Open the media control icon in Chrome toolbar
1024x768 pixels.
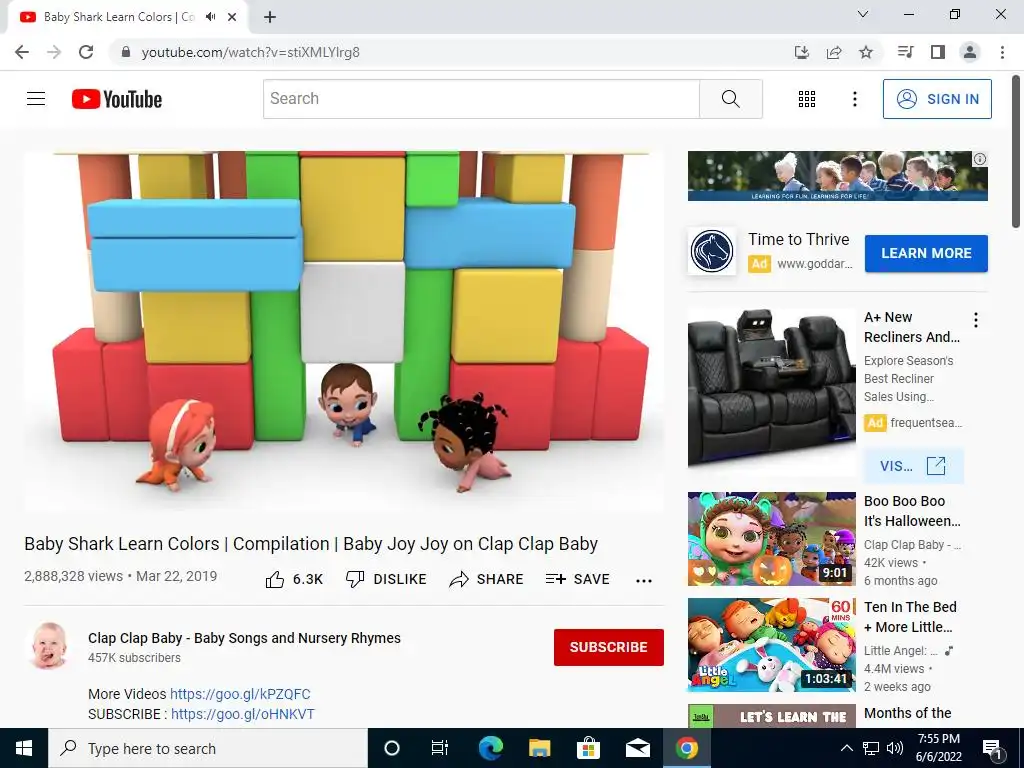coord(905,52)
